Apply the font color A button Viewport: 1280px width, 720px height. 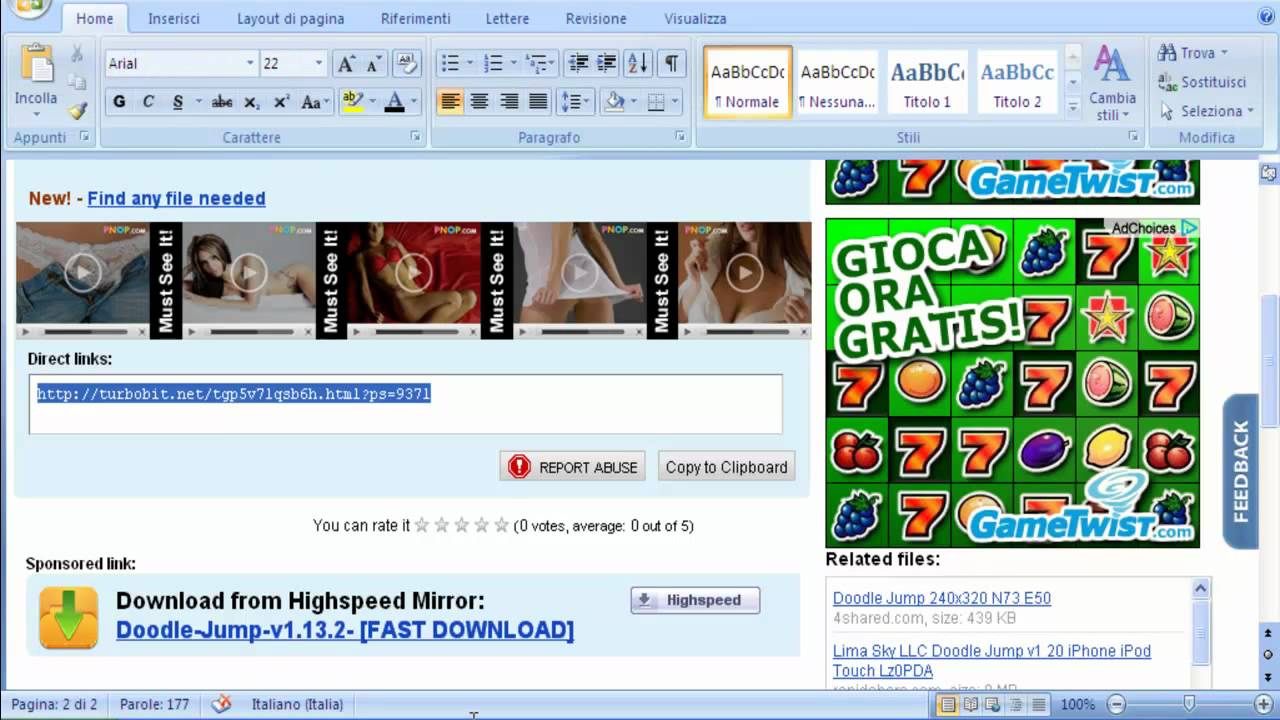click(394, 102)
